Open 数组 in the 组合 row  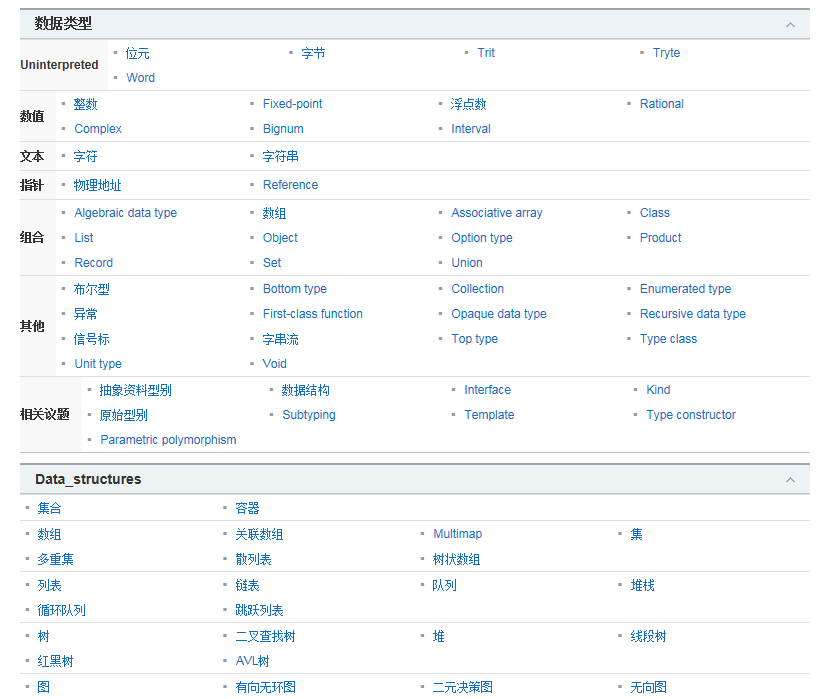[x=274, y=214]
